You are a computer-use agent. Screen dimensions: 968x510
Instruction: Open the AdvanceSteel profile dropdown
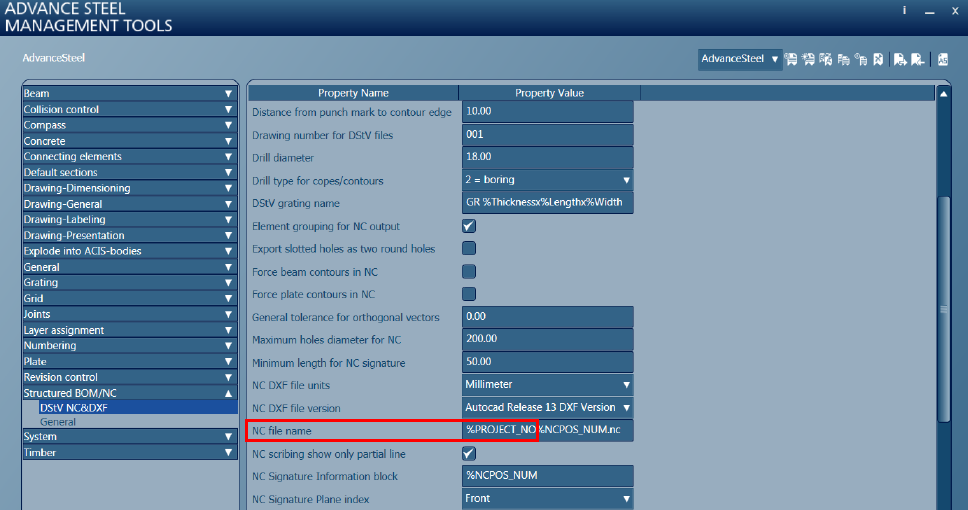[740, 59]
